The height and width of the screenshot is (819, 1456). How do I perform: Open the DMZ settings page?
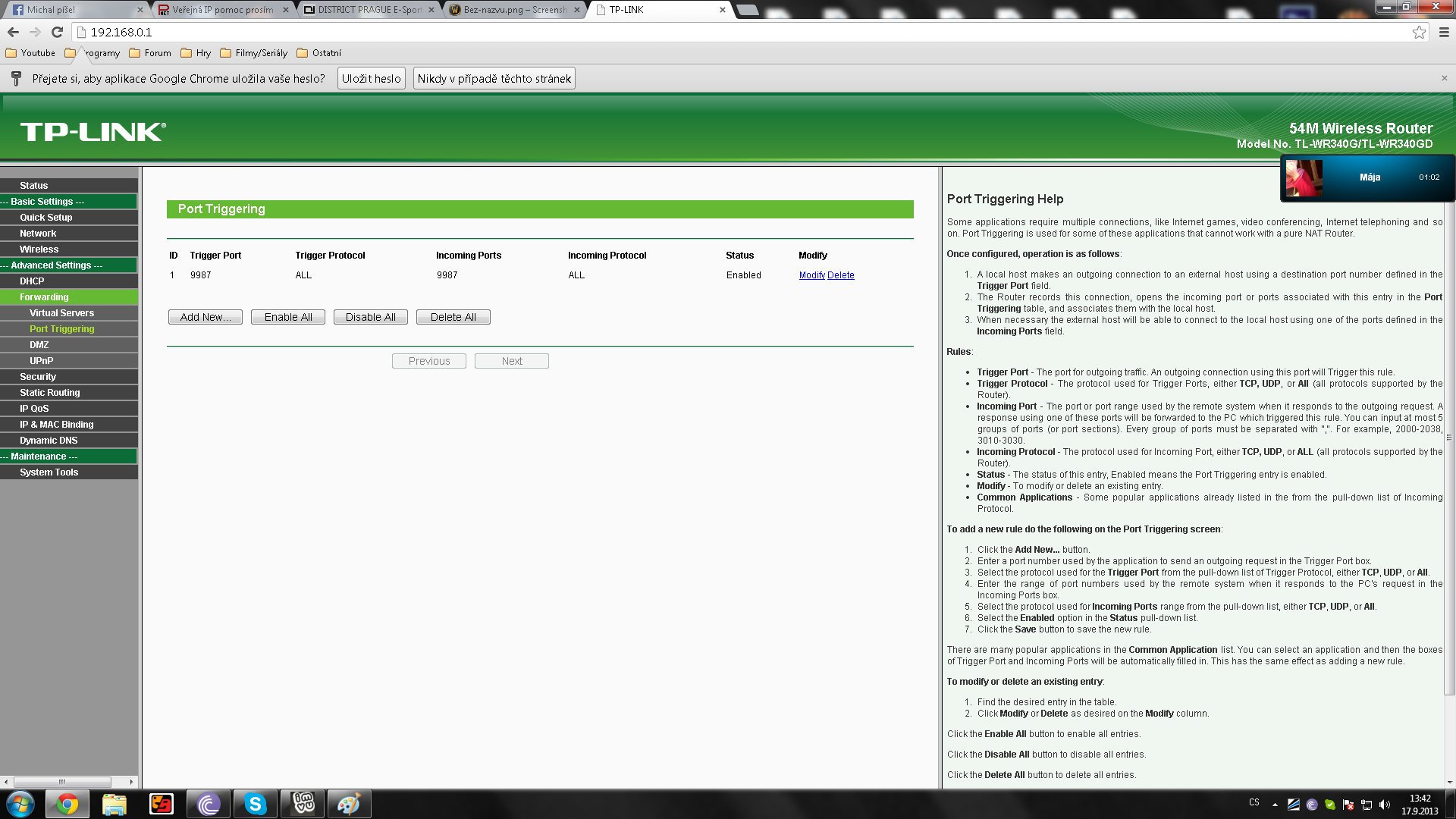[39, 344]
